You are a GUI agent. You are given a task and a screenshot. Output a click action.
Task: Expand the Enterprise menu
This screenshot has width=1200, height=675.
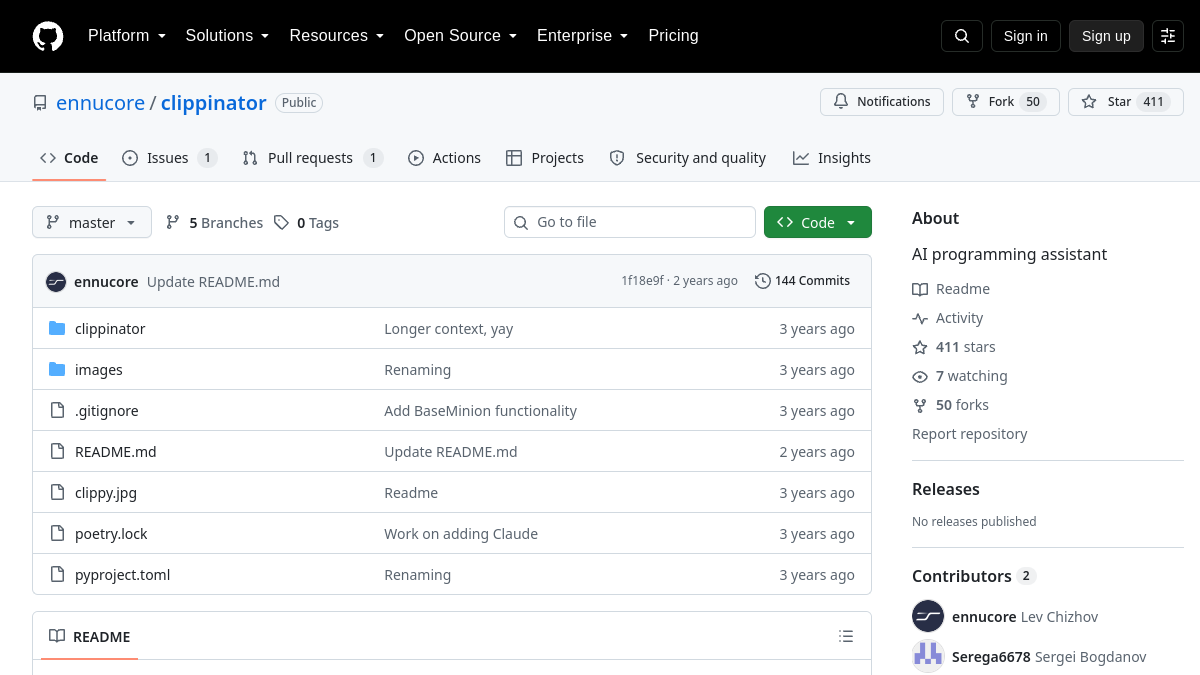582,36
